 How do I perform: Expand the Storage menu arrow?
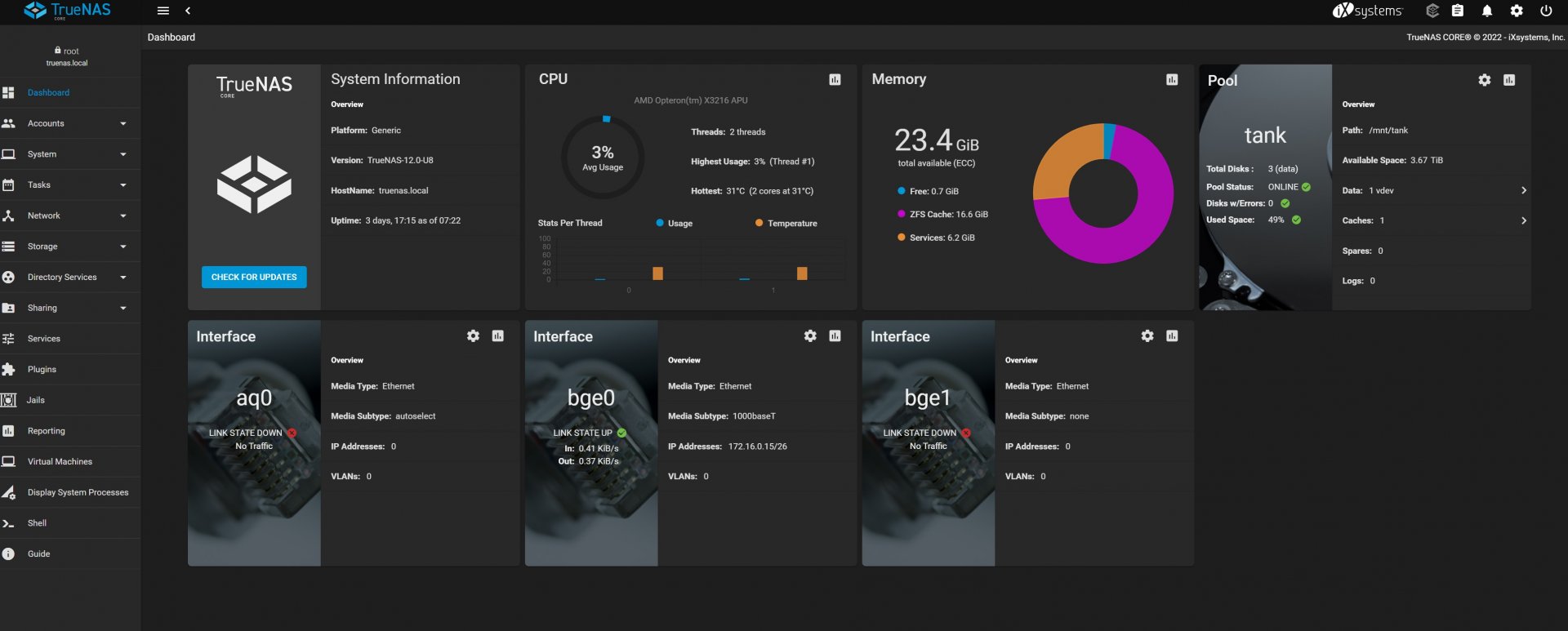(x=123, y=247)
